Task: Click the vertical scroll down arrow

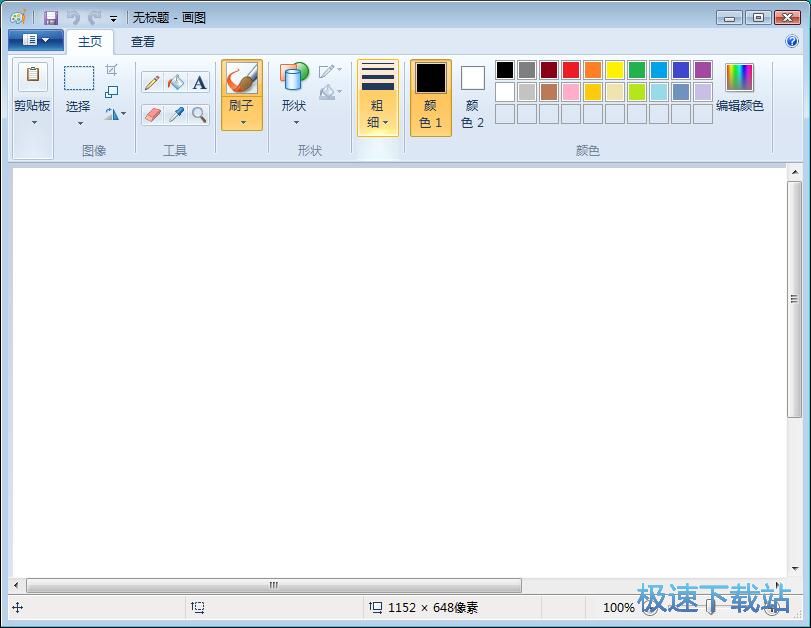Action: (794, 569)
